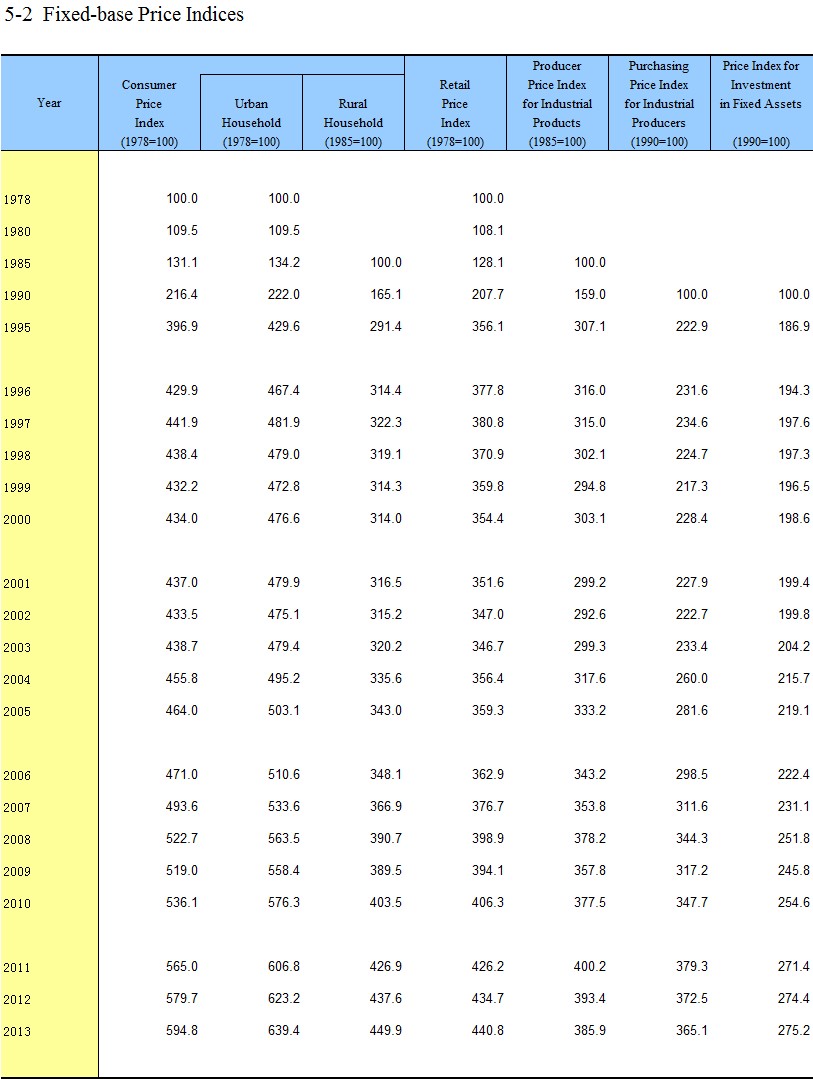Select retail price value 354.4
The width and height of the screenshot is (813, 1079).
[487, 518]
